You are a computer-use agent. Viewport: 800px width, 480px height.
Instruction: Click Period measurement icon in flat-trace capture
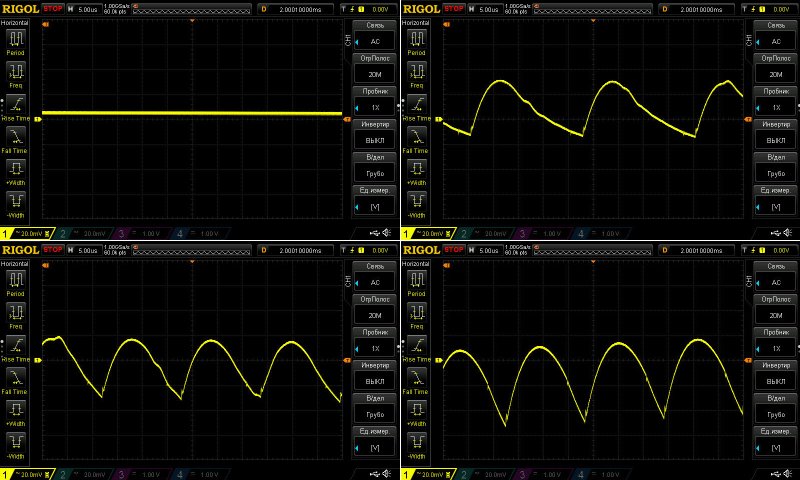click(x=15, y=41)
